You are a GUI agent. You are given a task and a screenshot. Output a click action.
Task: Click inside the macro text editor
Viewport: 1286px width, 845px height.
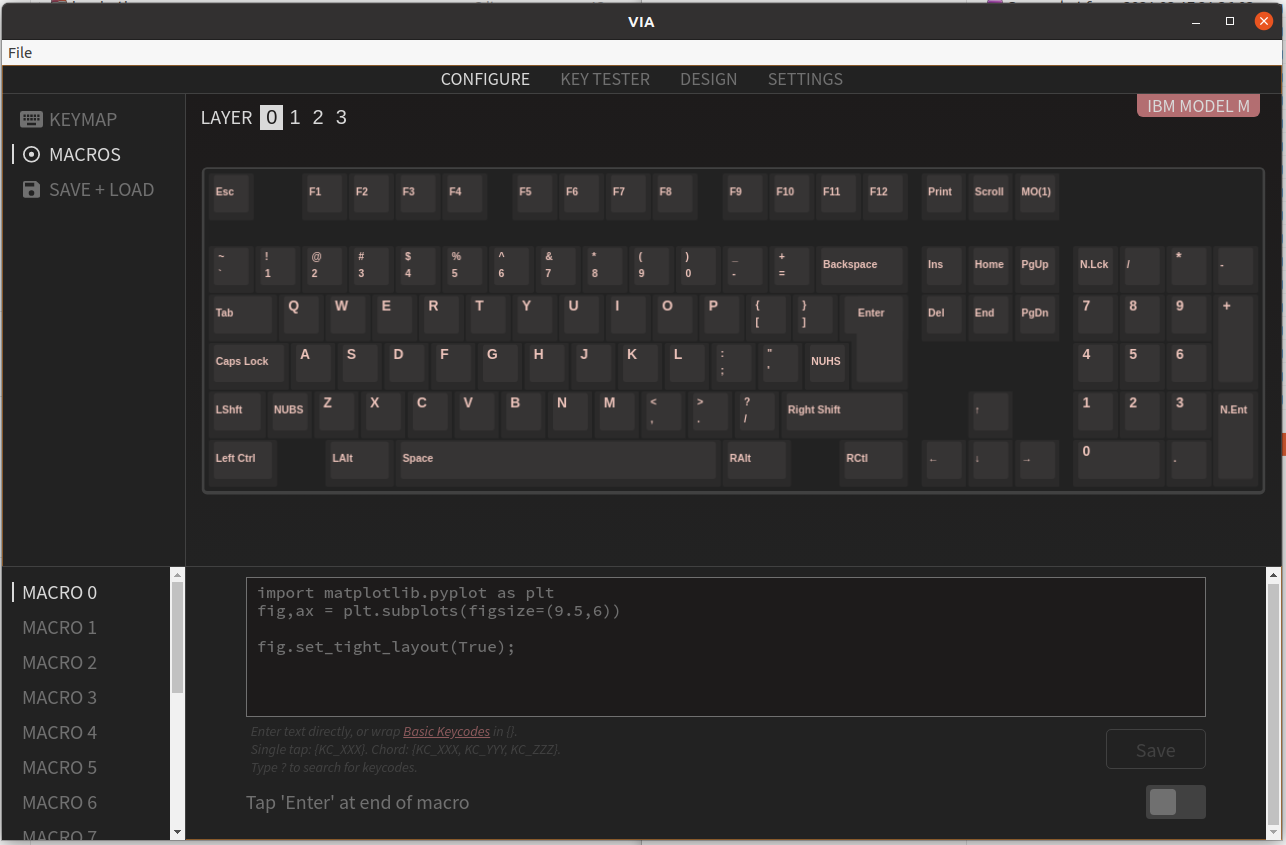coord(725,645)
